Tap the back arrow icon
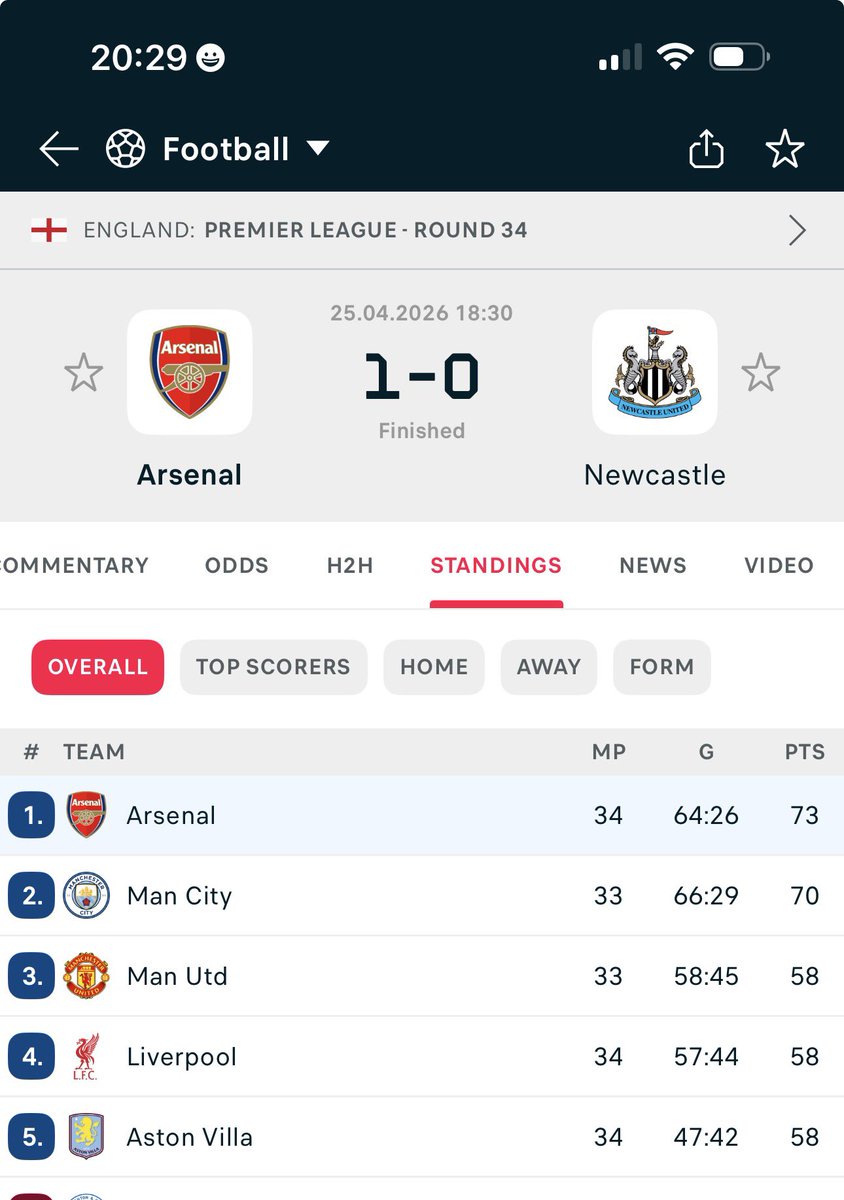 [59, 150]
